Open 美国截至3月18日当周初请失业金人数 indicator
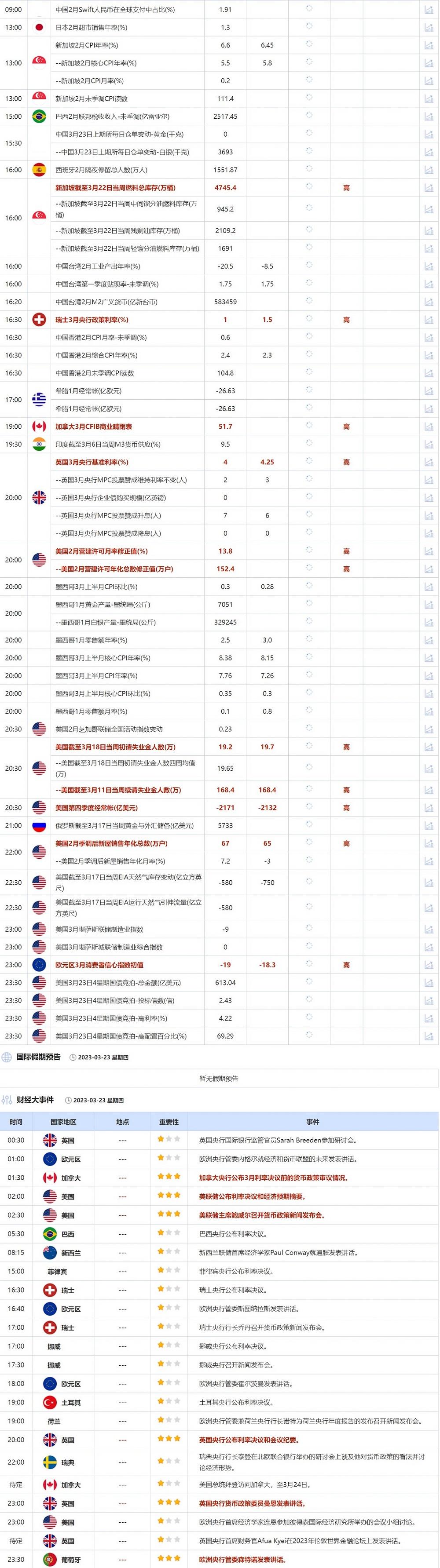 114,747
